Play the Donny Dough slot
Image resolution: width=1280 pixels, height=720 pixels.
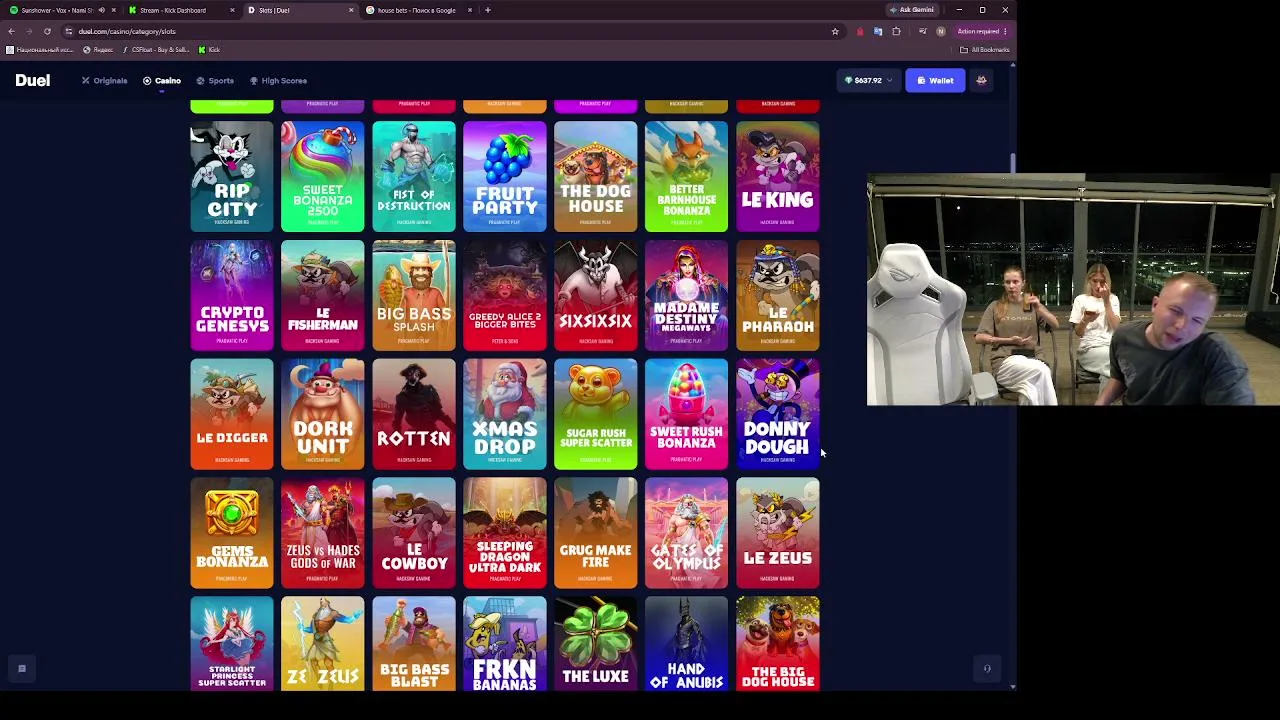[x=778, y=414]
